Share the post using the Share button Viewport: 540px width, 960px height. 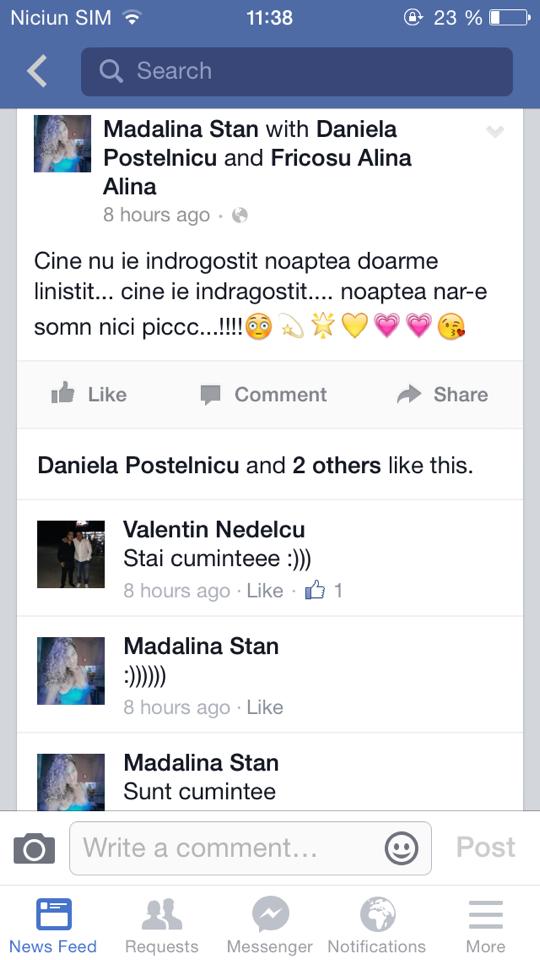click(443, 394)
